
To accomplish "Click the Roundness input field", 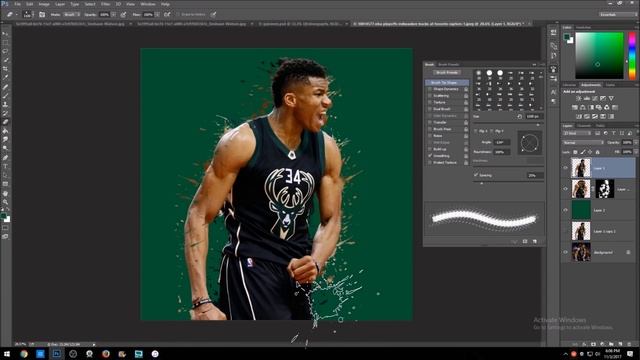I will pos(502,152).
